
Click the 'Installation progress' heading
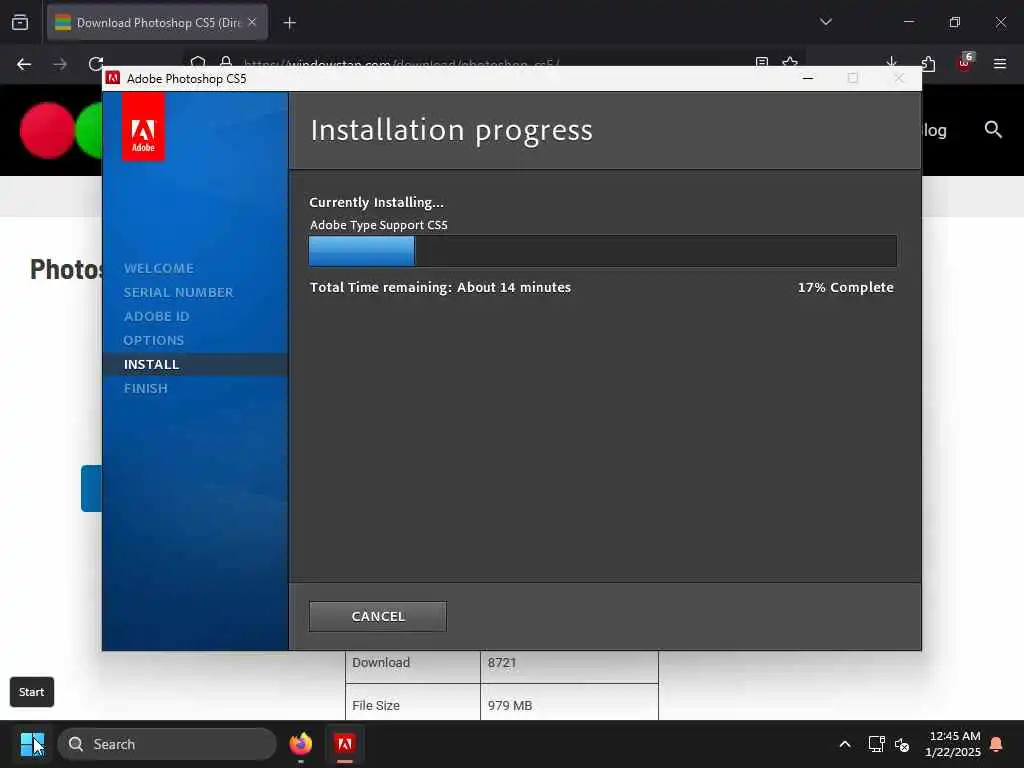[451, 130]
